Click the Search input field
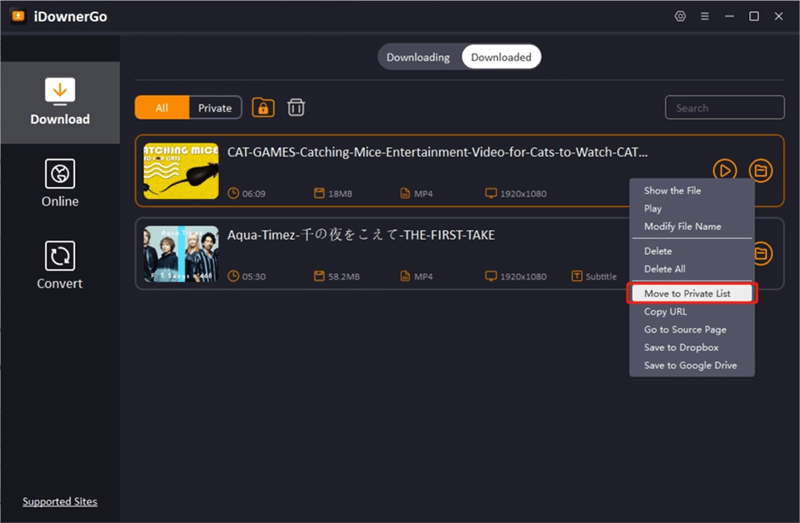The height and width of the screenshot is (523, 800). click(725, 108)
